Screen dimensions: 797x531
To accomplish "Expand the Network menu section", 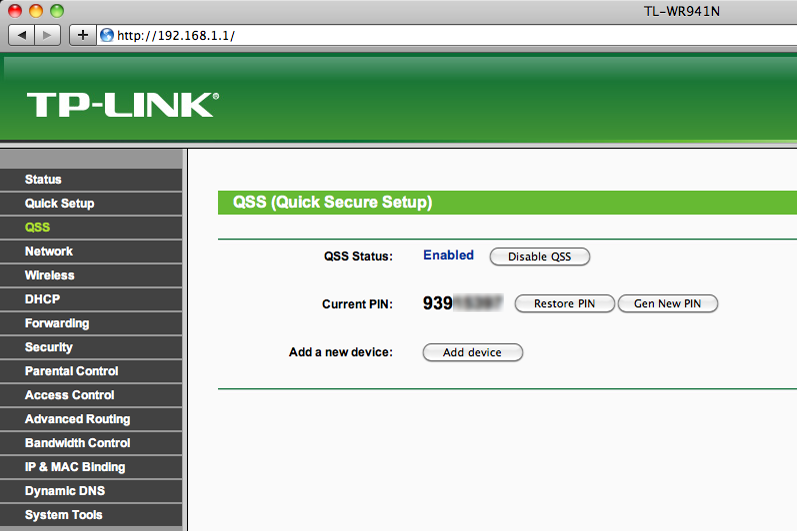I will point(49,252).
